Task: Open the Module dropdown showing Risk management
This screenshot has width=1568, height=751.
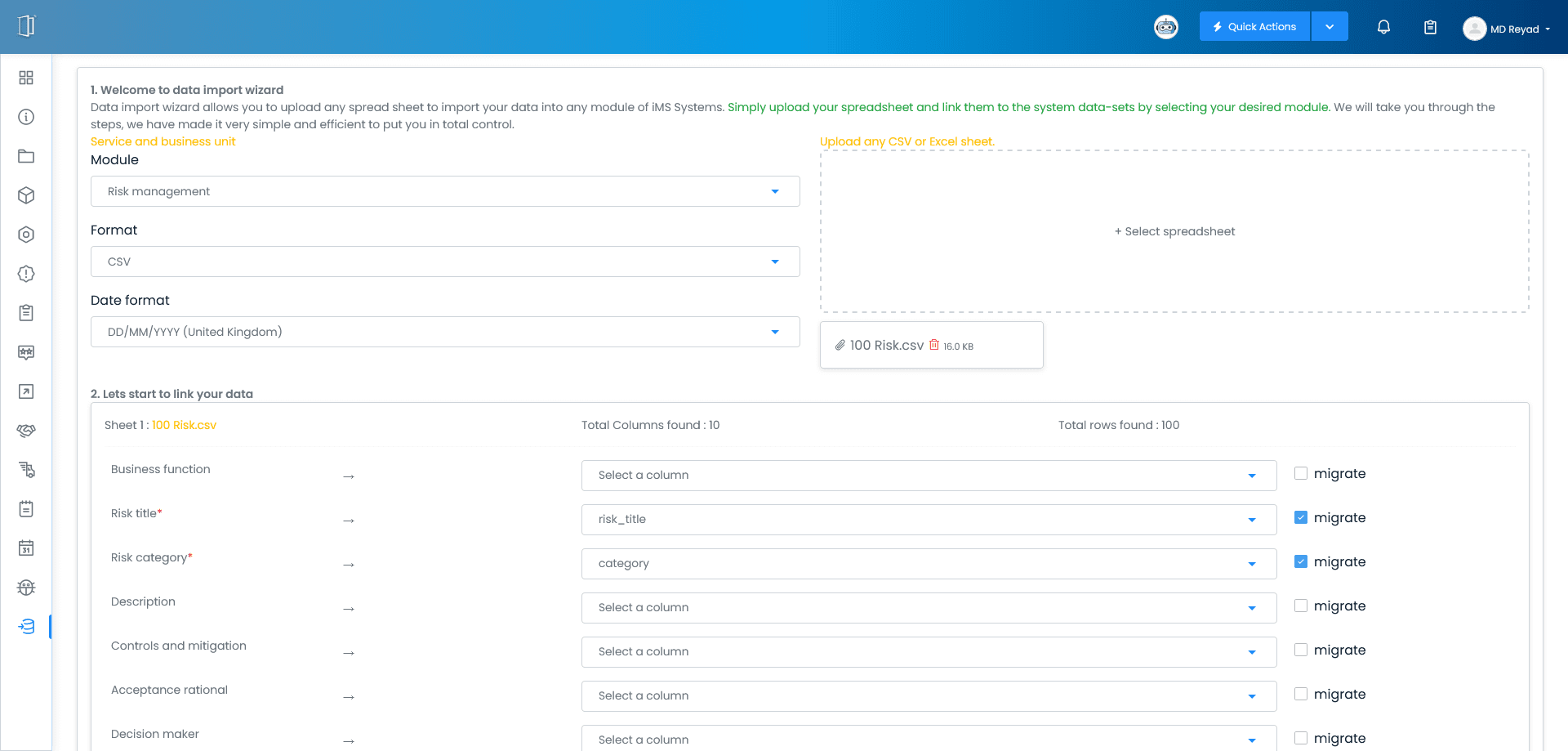Action: (x=445, y=191)
